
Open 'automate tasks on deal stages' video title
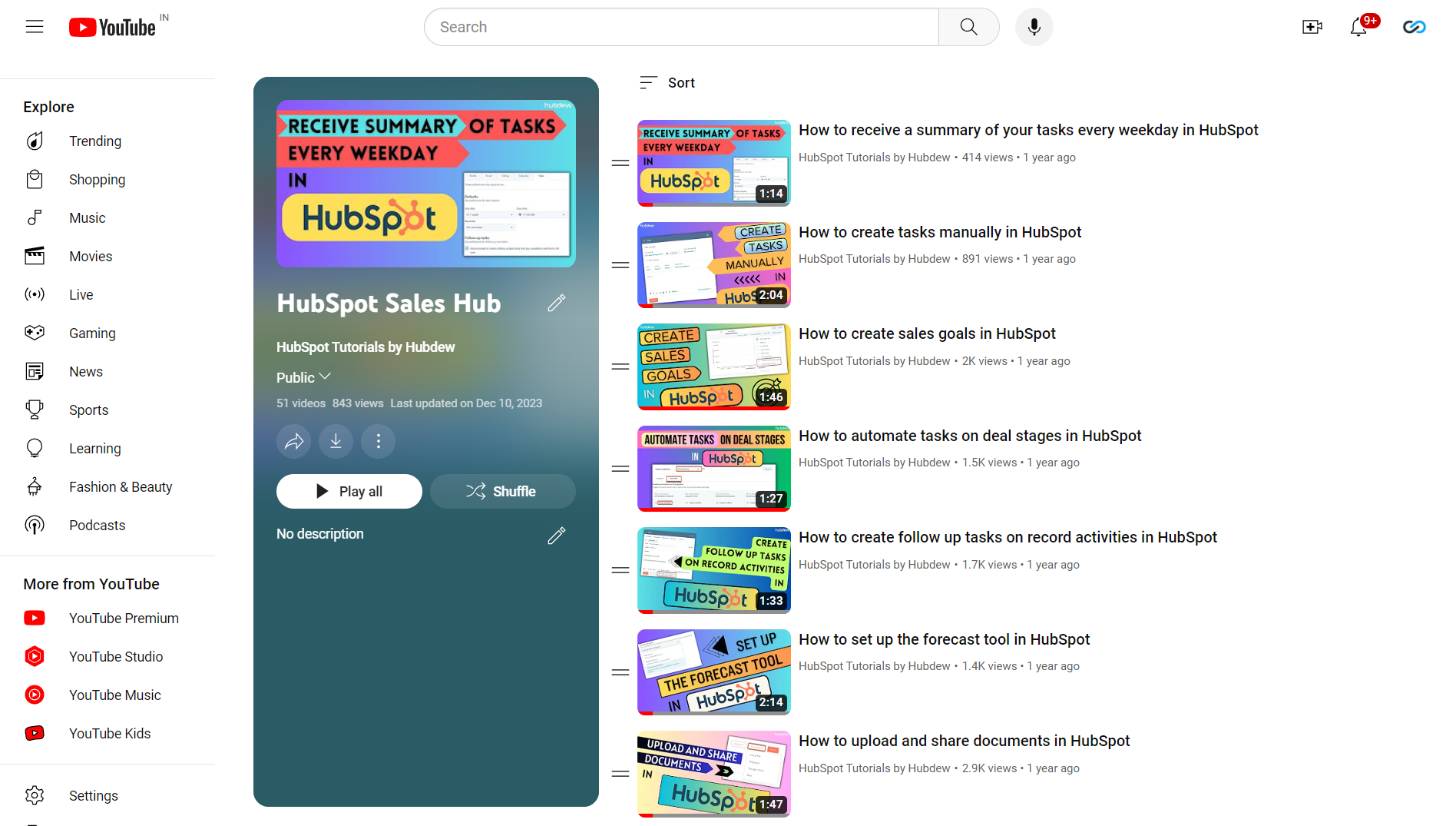[x=970, y=436]
